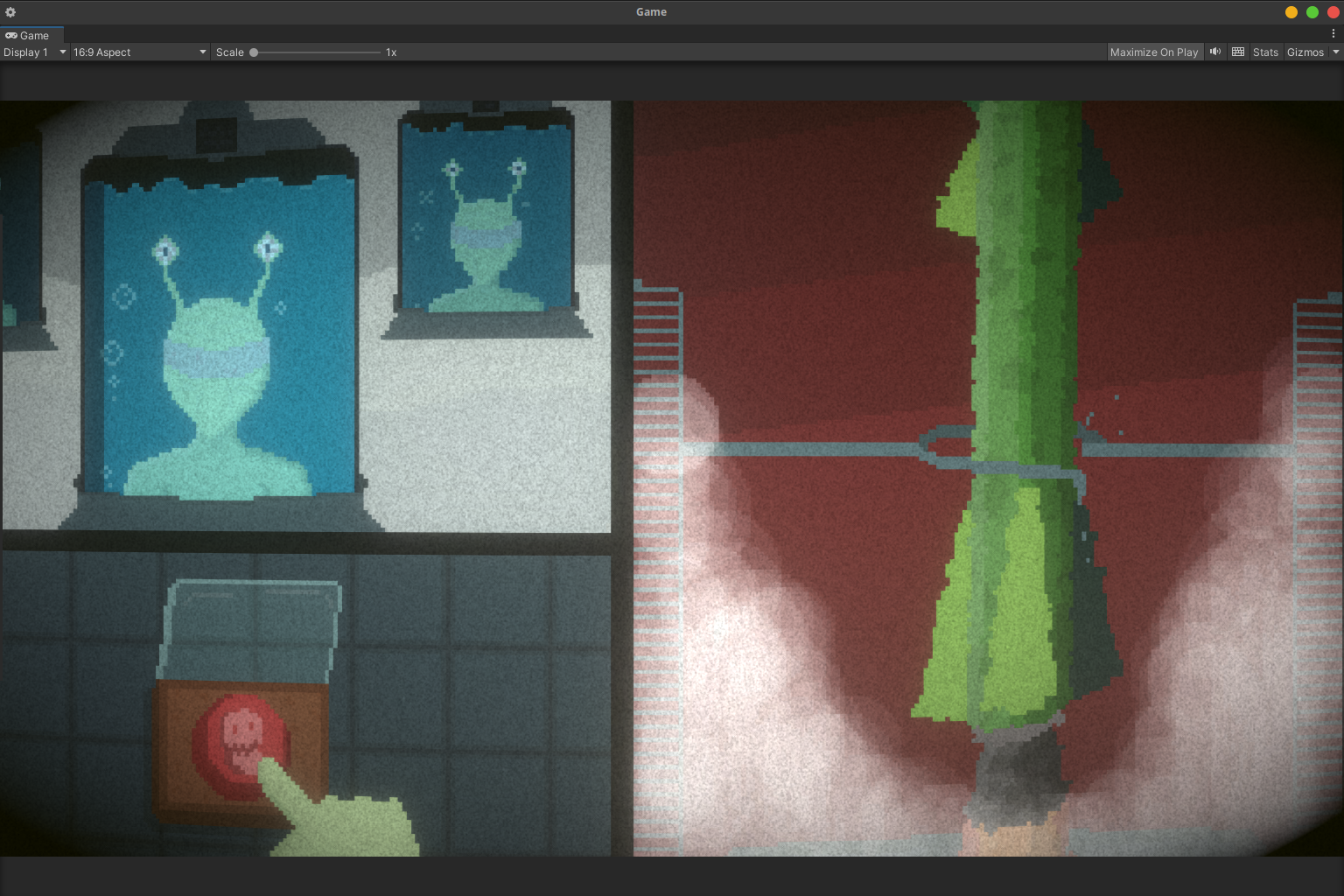Expand the Gizmos dropdown arrow
This screenshot has height=896, width=1344.
[1336, 52]
